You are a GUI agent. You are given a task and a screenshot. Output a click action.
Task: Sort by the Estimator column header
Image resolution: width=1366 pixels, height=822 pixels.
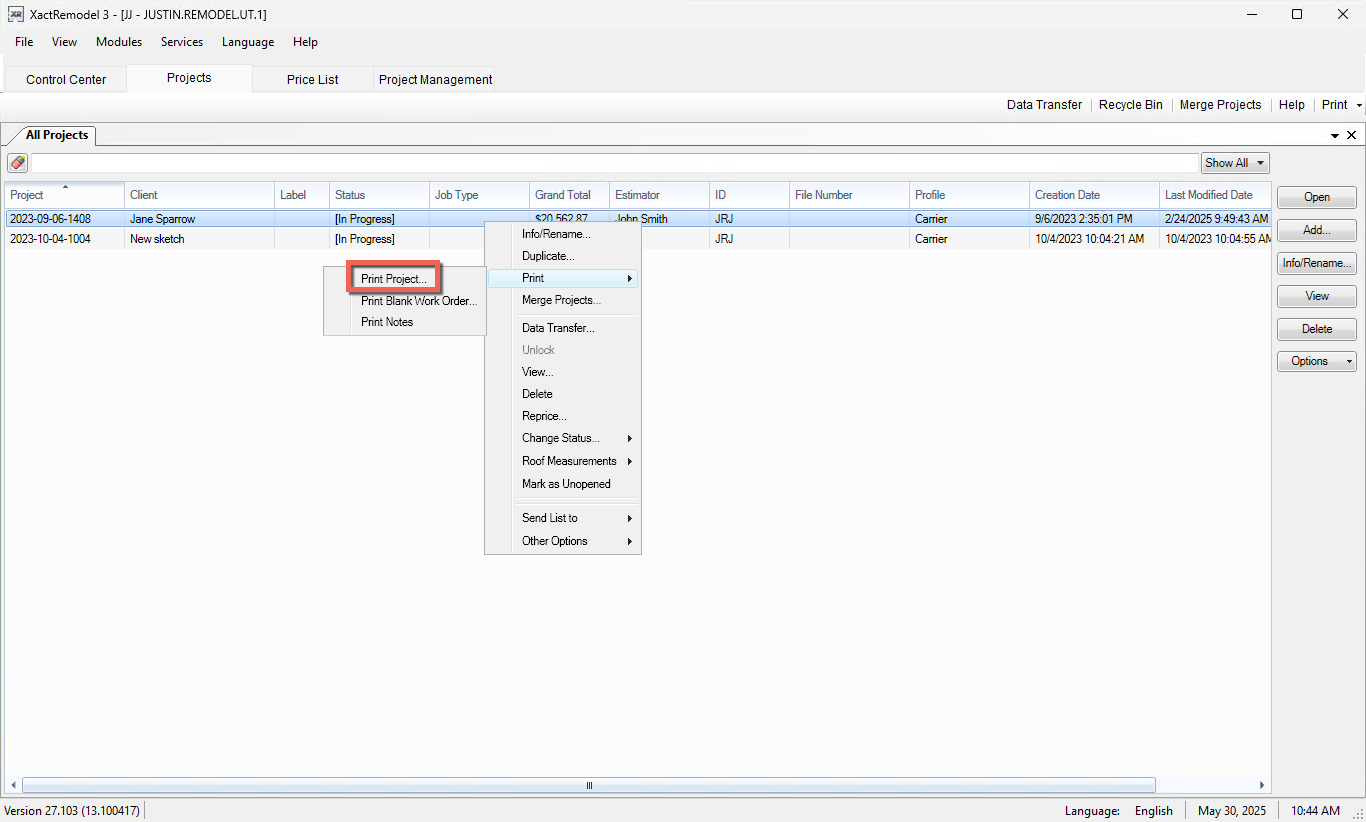point(660,195)
